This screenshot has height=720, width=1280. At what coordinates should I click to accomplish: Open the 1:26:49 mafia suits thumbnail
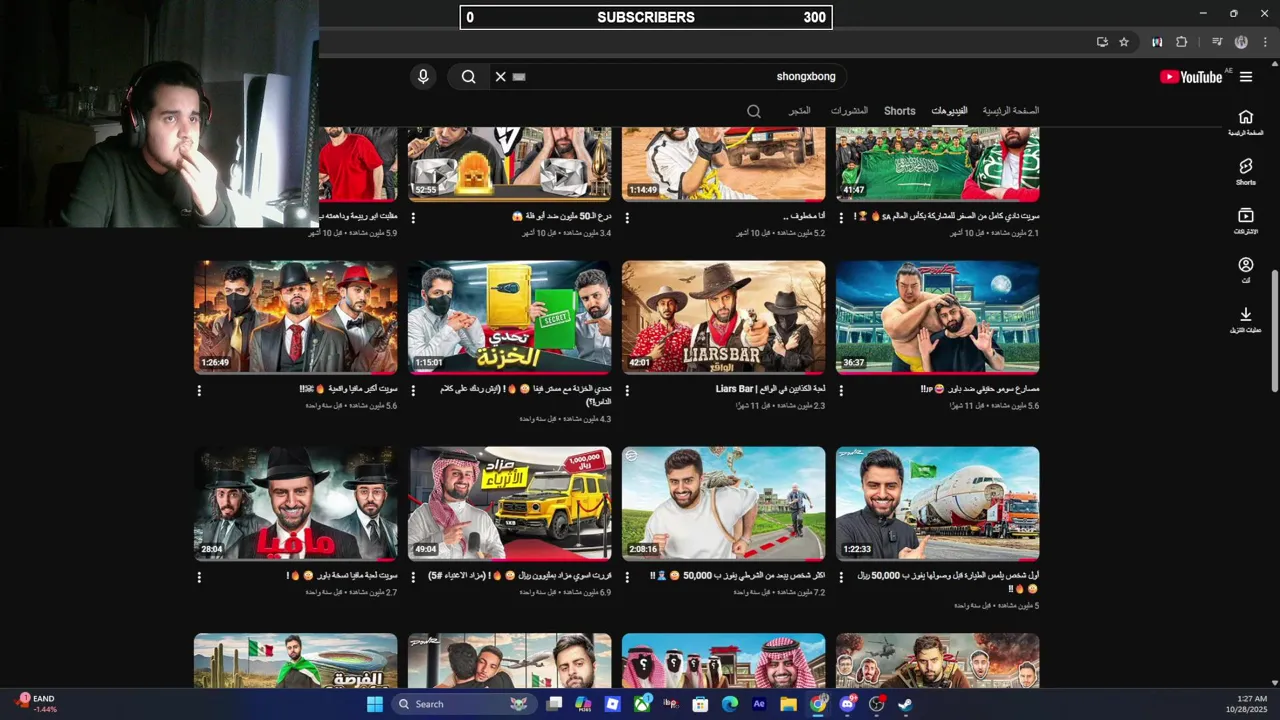(x=296, y=317)
